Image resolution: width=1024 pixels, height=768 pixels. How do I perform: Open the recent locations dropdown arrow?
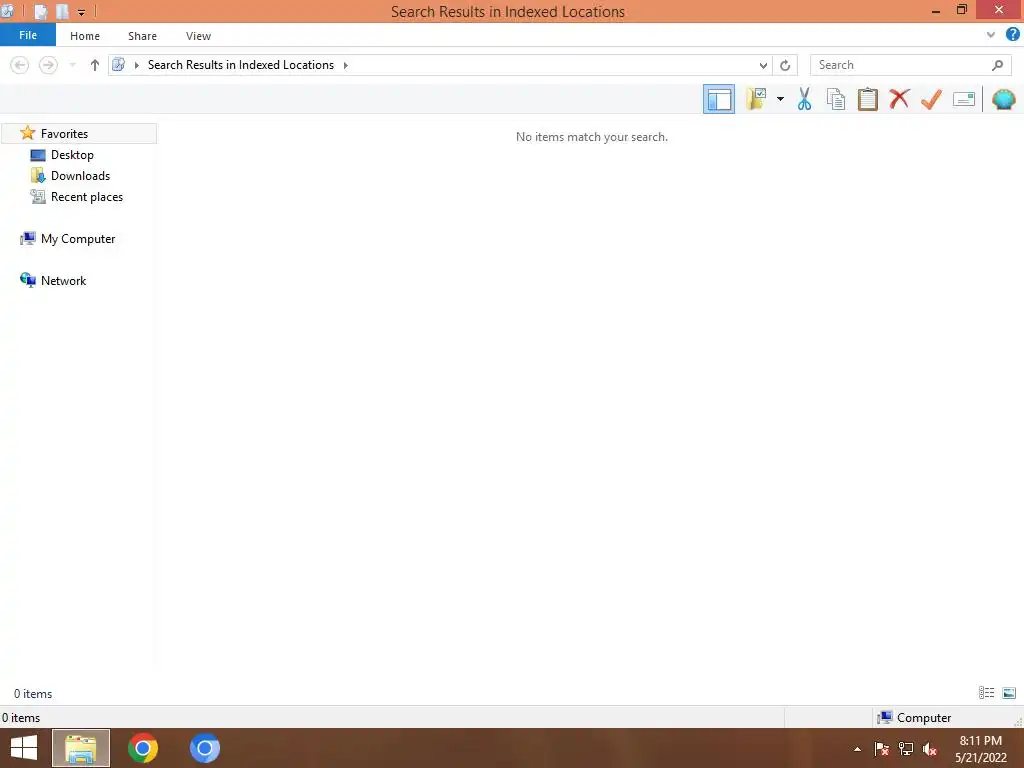pyautogui.click(x=72, y=65)
